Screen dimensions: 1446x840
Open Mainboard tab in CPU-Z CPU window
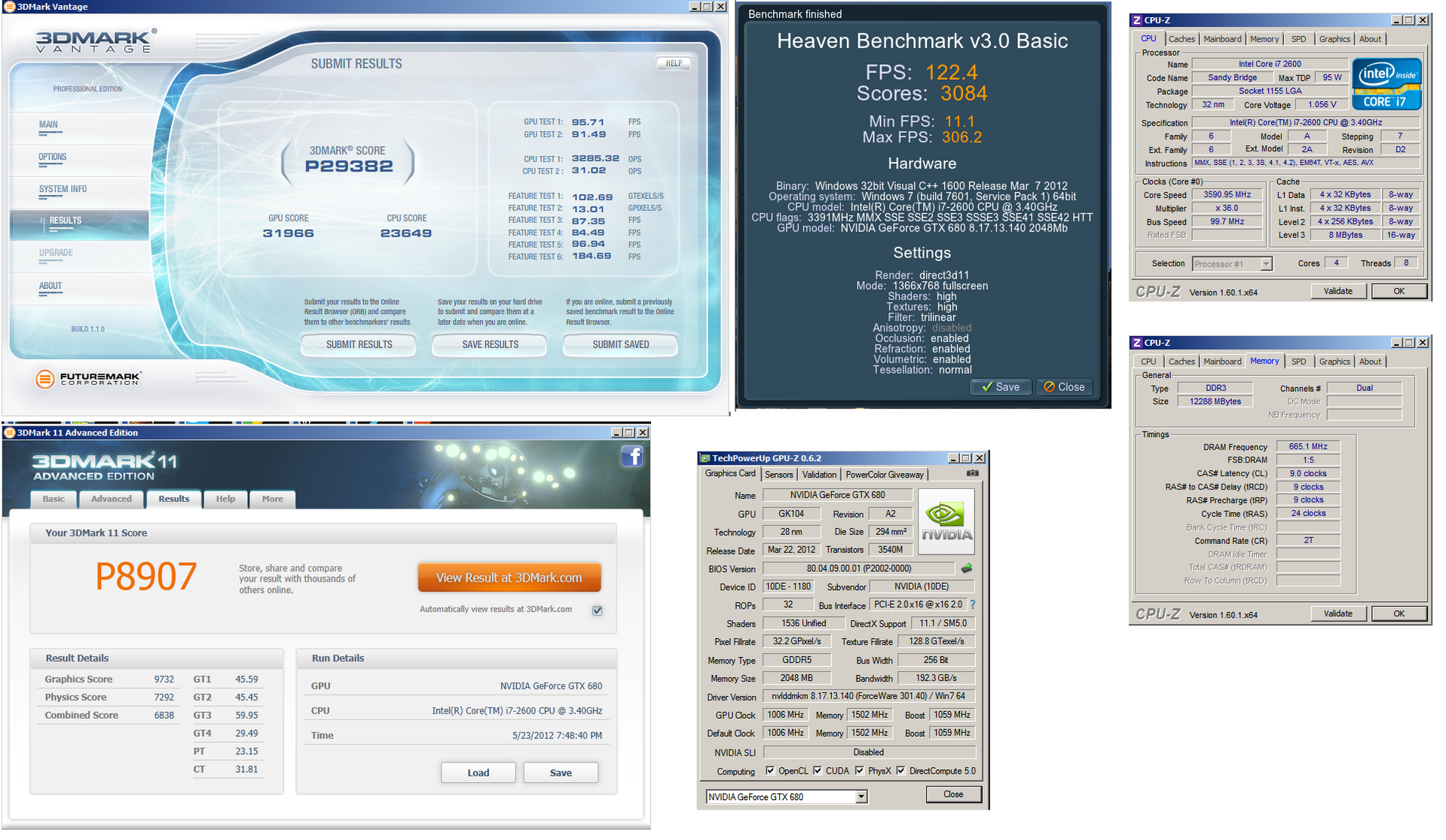[x=1222, y=39]
